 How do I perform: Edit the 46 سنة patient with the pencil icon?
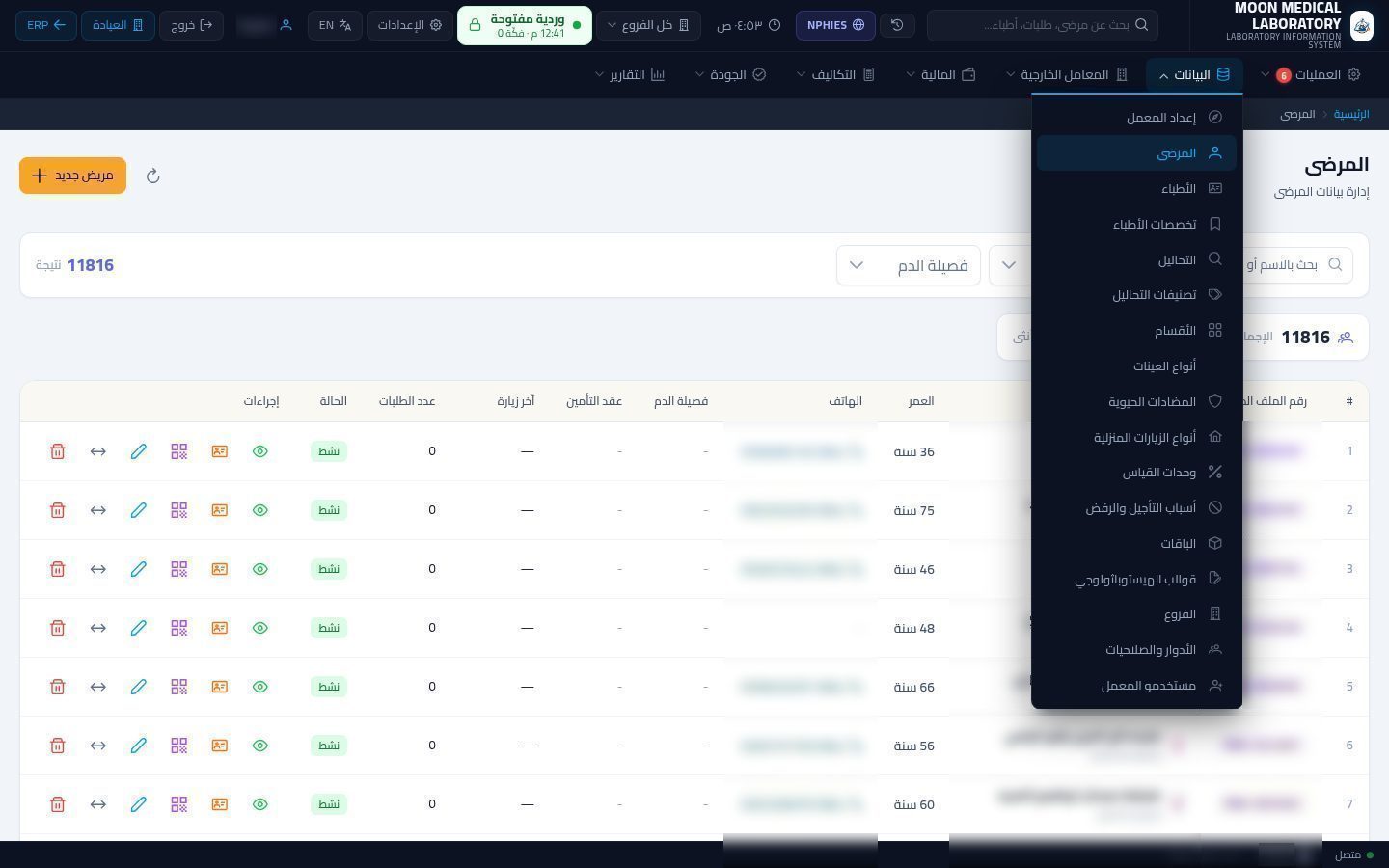139,569
